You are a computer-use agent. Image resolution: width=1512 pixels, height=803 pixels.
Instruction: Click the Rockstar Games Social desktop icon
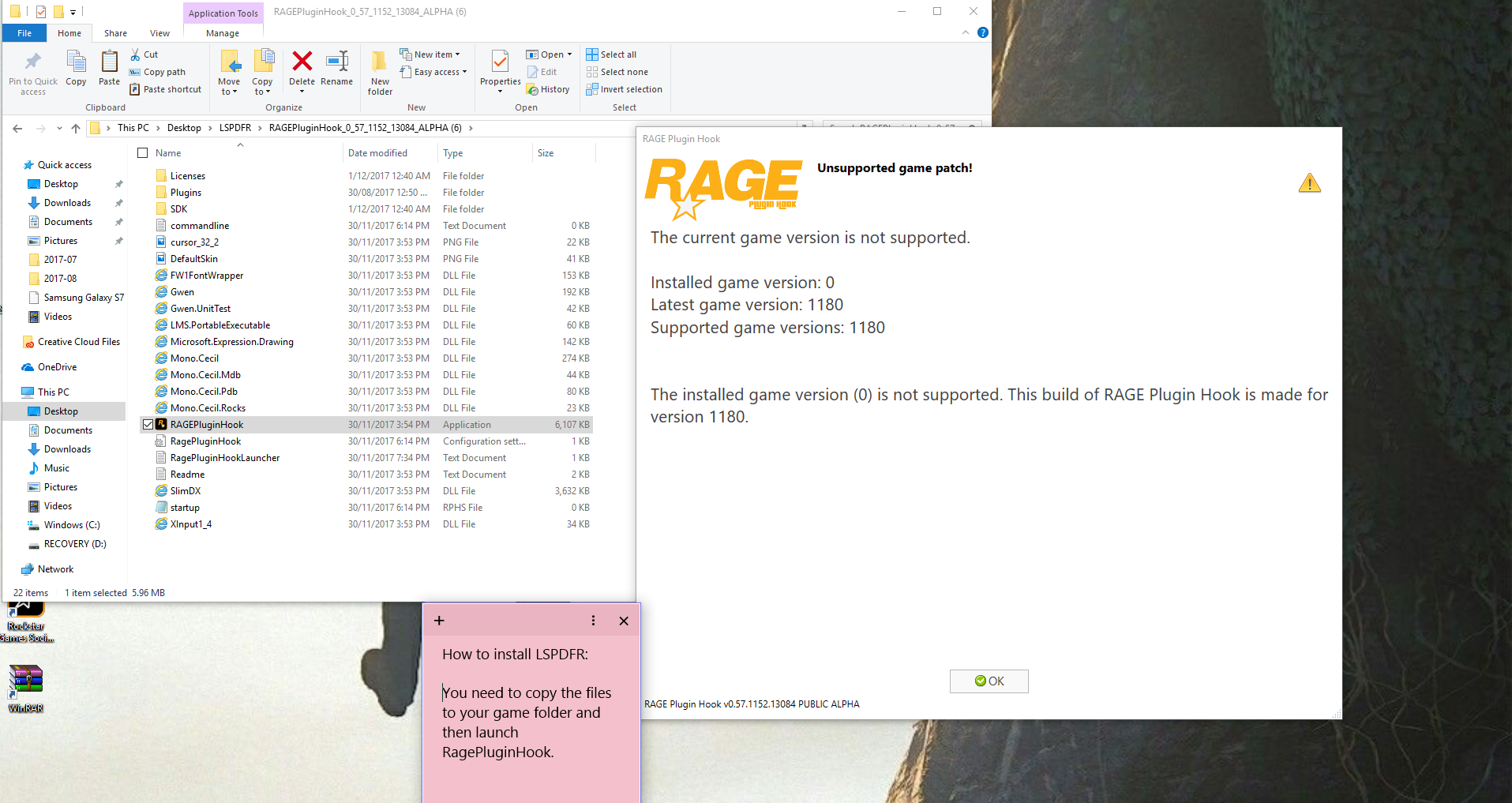[26, 622]
